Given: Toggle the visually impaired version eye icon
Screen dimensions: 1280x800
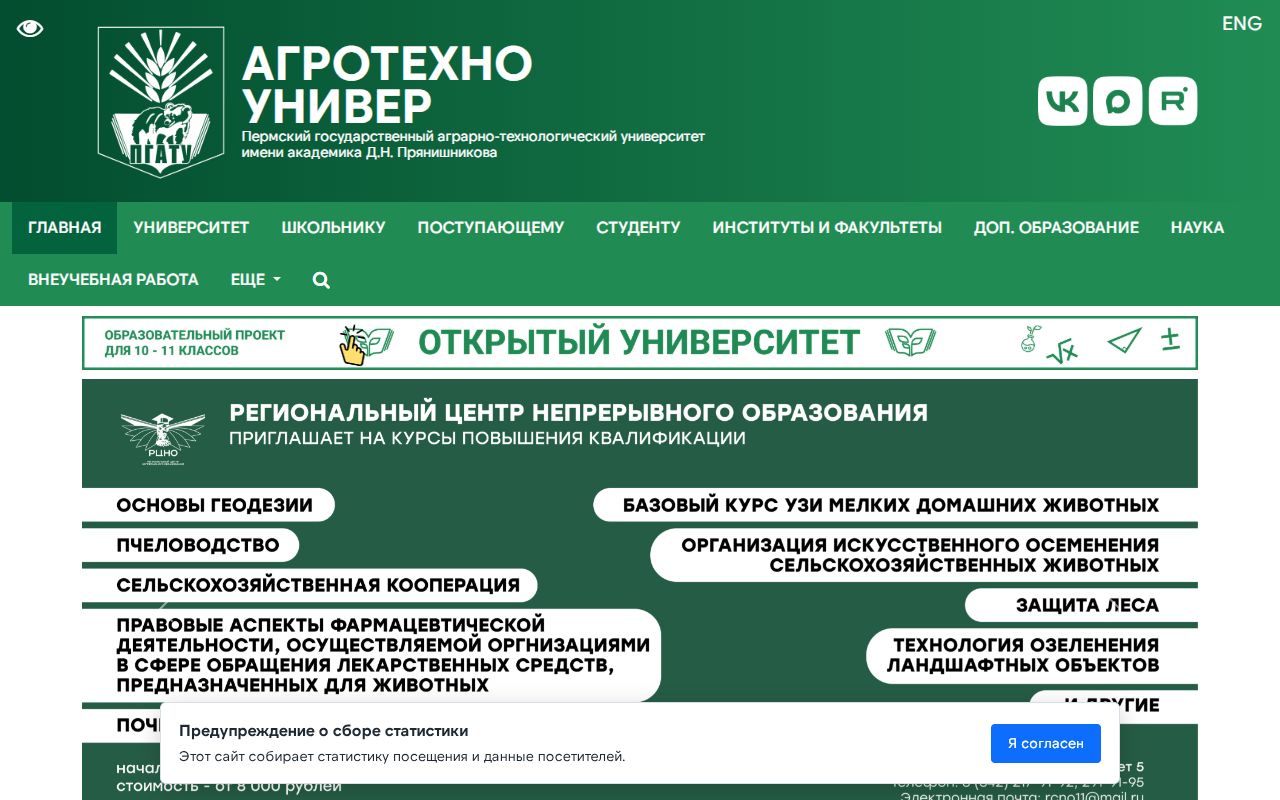Looking at the screenshot, I should click(x=30, y=28).
